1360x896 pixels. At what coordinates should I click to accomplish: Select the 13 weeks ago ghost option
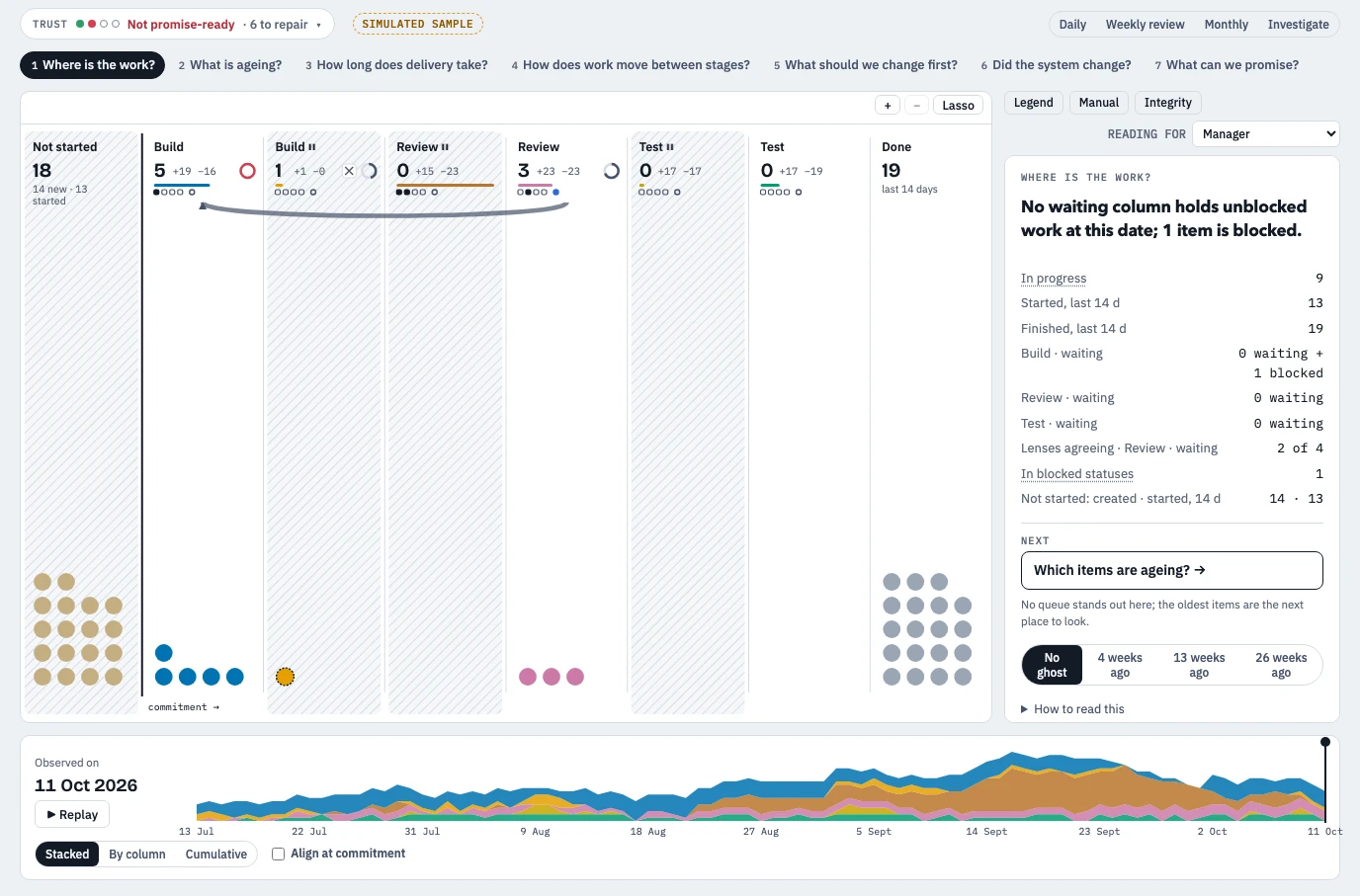1199,665
